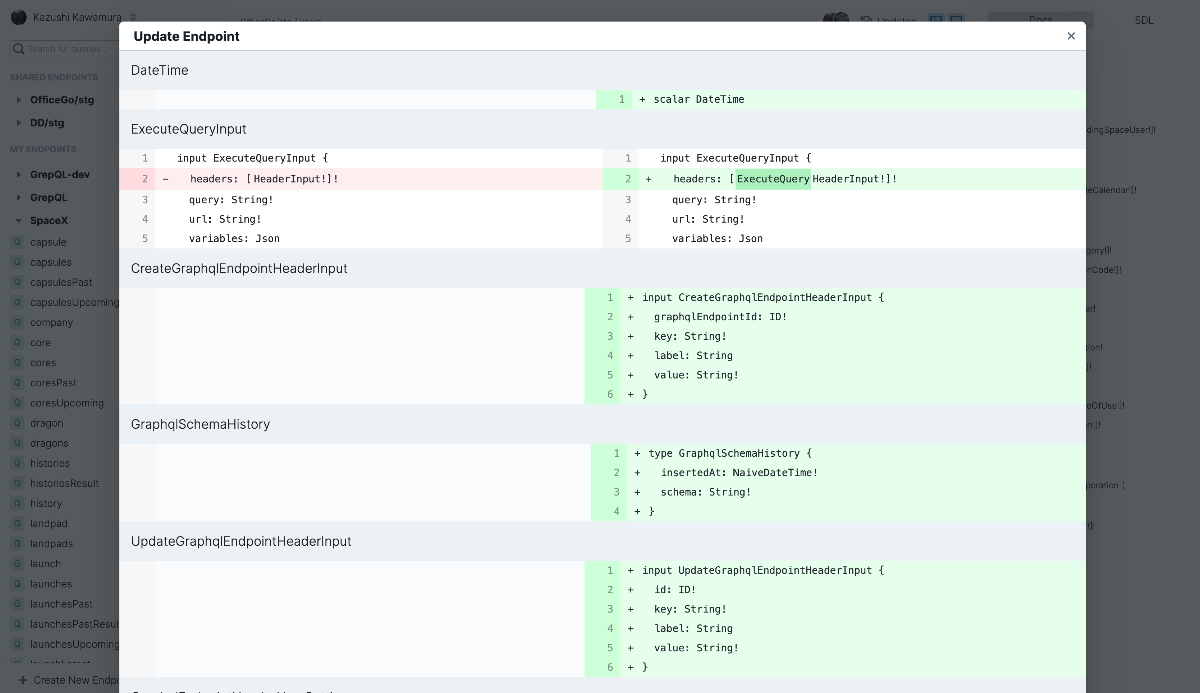Click the plus icon for new endpoint
The height and width of the screenshot is (693, 1200).
coord(22,680)
